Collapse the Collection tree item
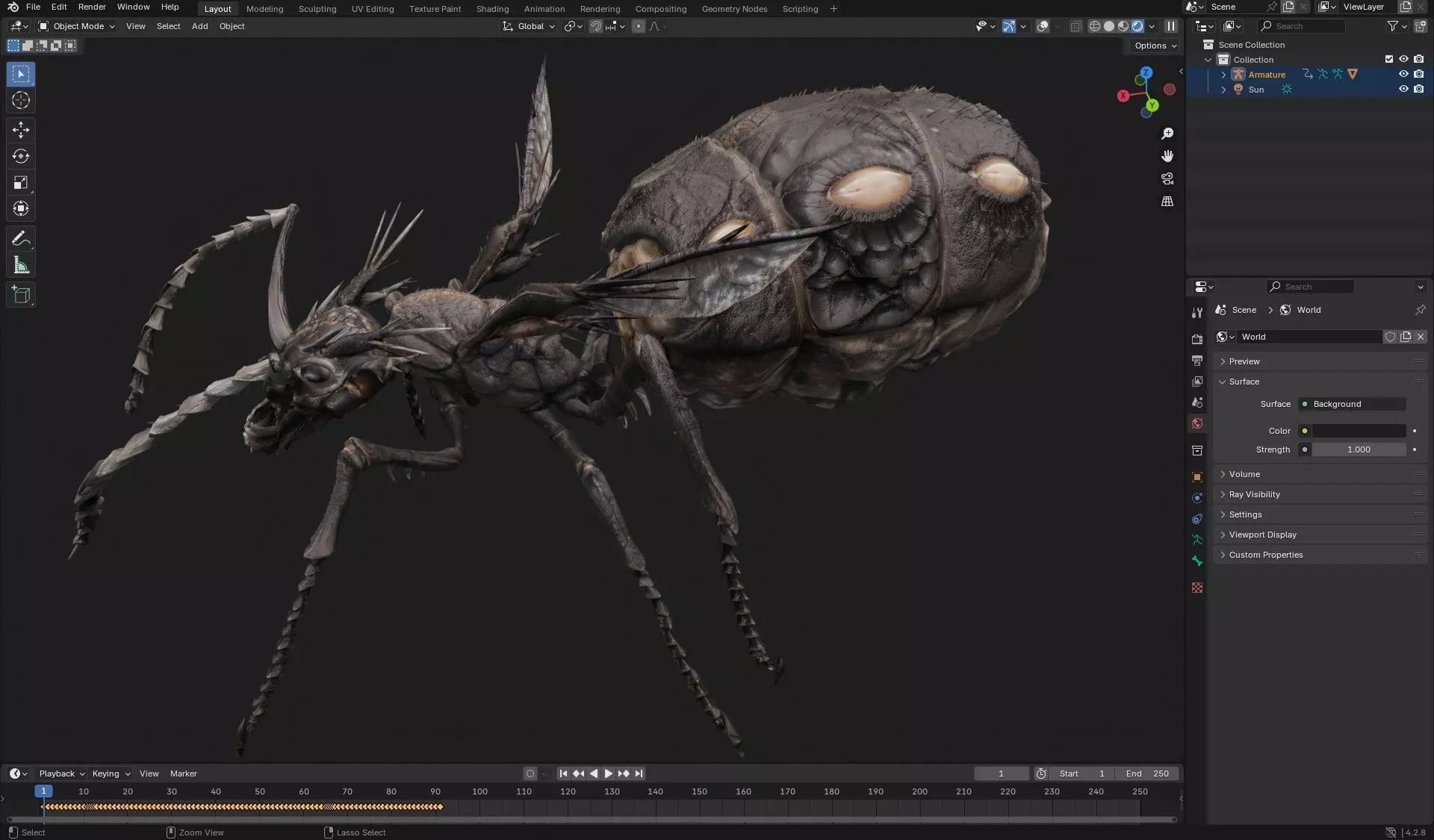The width and height of the screenshot is (1434, 840). [x=1208, y=59]
